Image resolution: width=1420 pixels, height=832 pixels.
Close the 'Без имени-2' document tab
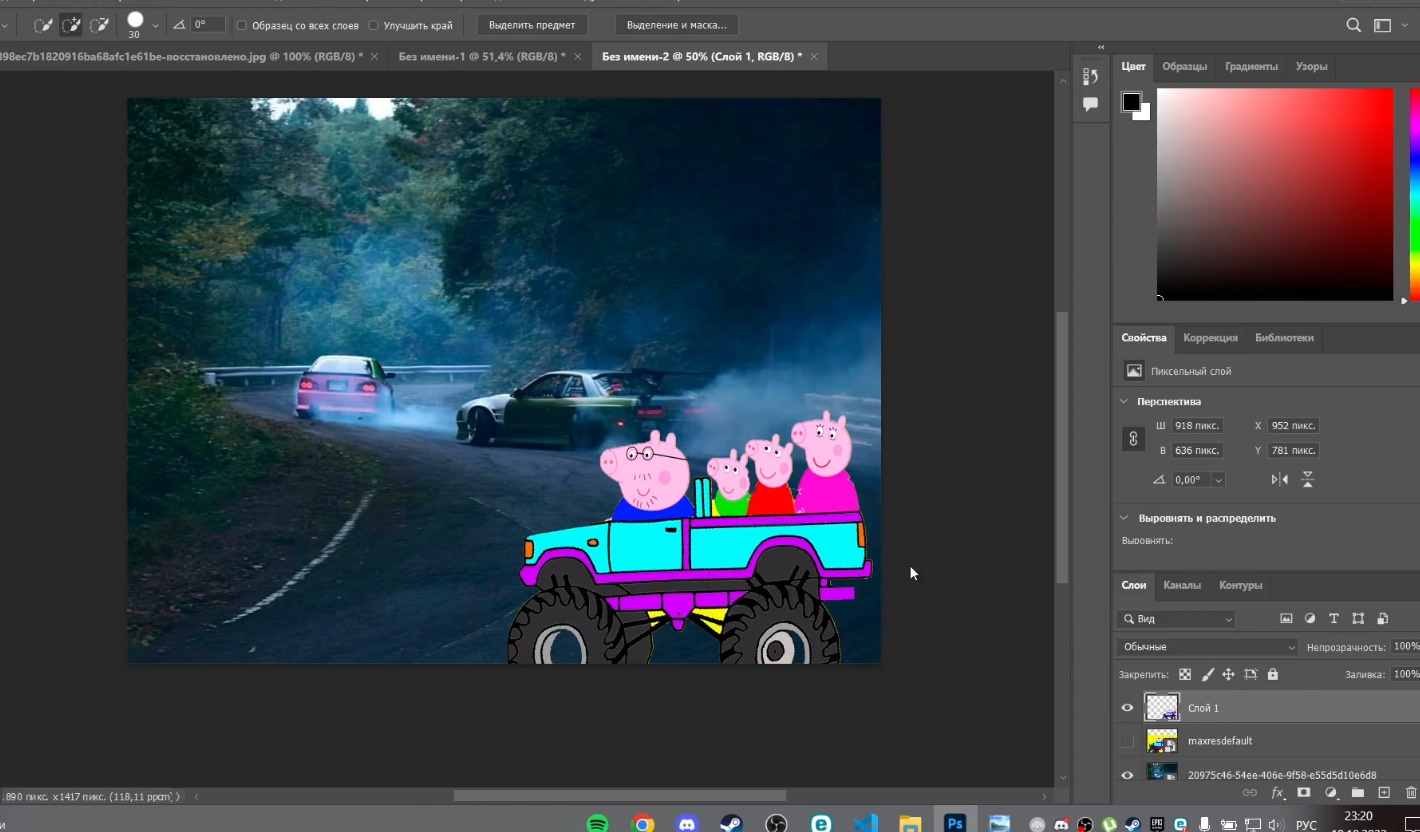click(x=814, y=57)
